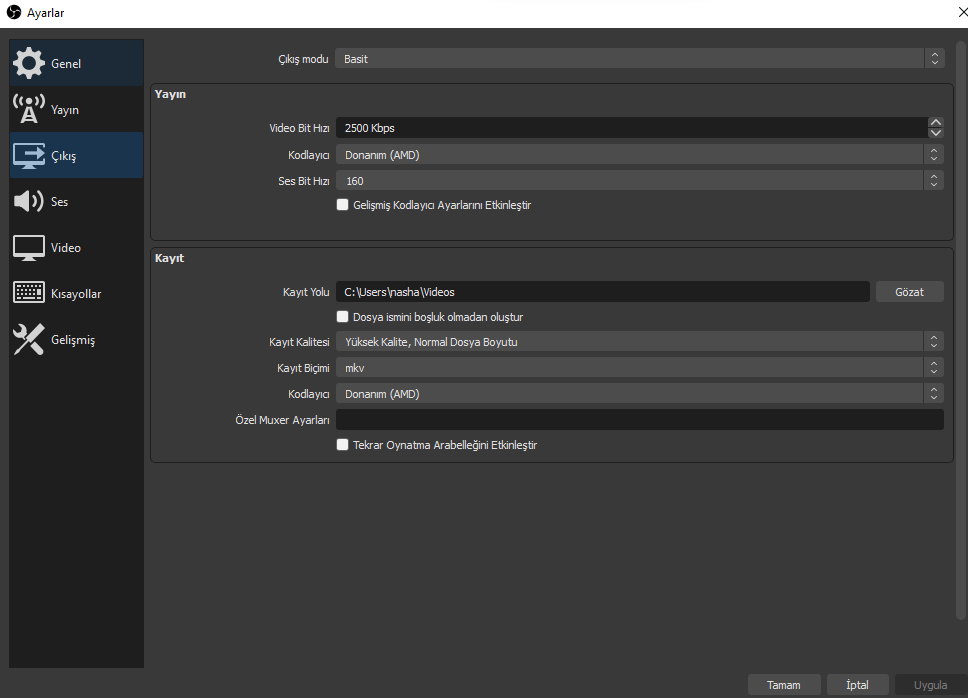Screen dimensions: 968x698
Task: Click the OBS logo in title bar
Action: tap(14, 12)
